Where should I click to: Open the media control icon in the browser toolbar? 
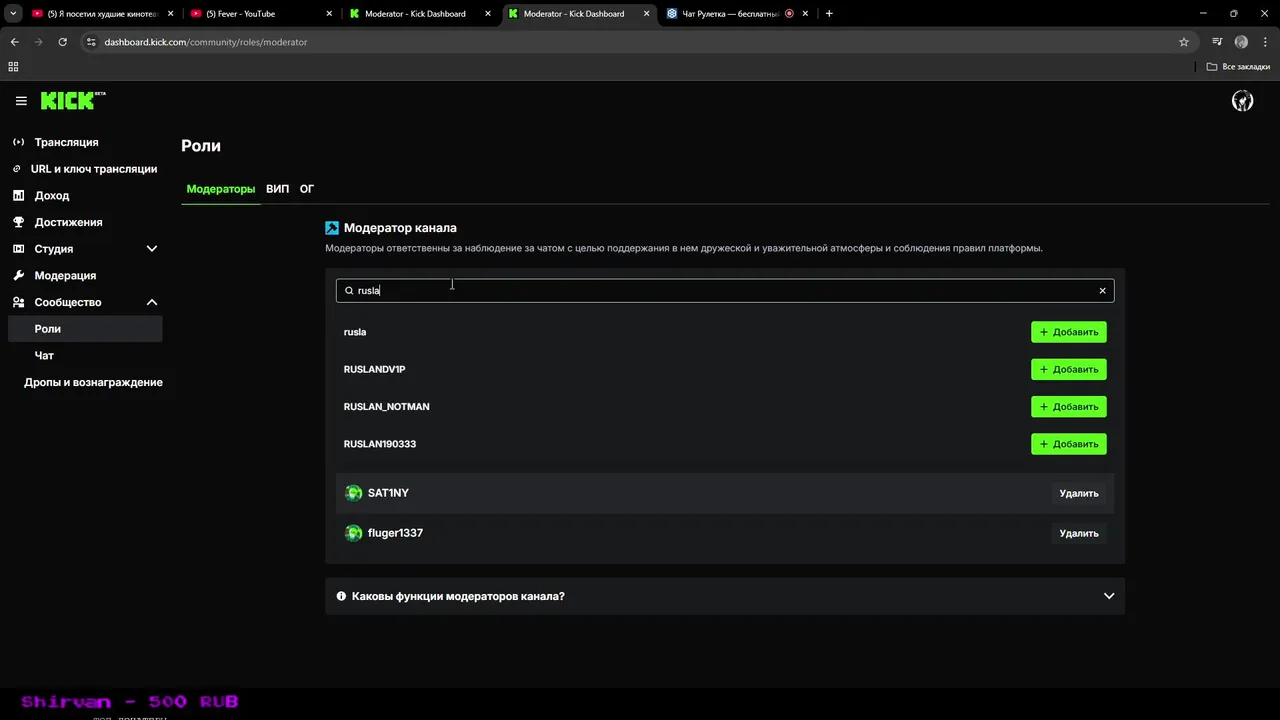click(1217, 42)
